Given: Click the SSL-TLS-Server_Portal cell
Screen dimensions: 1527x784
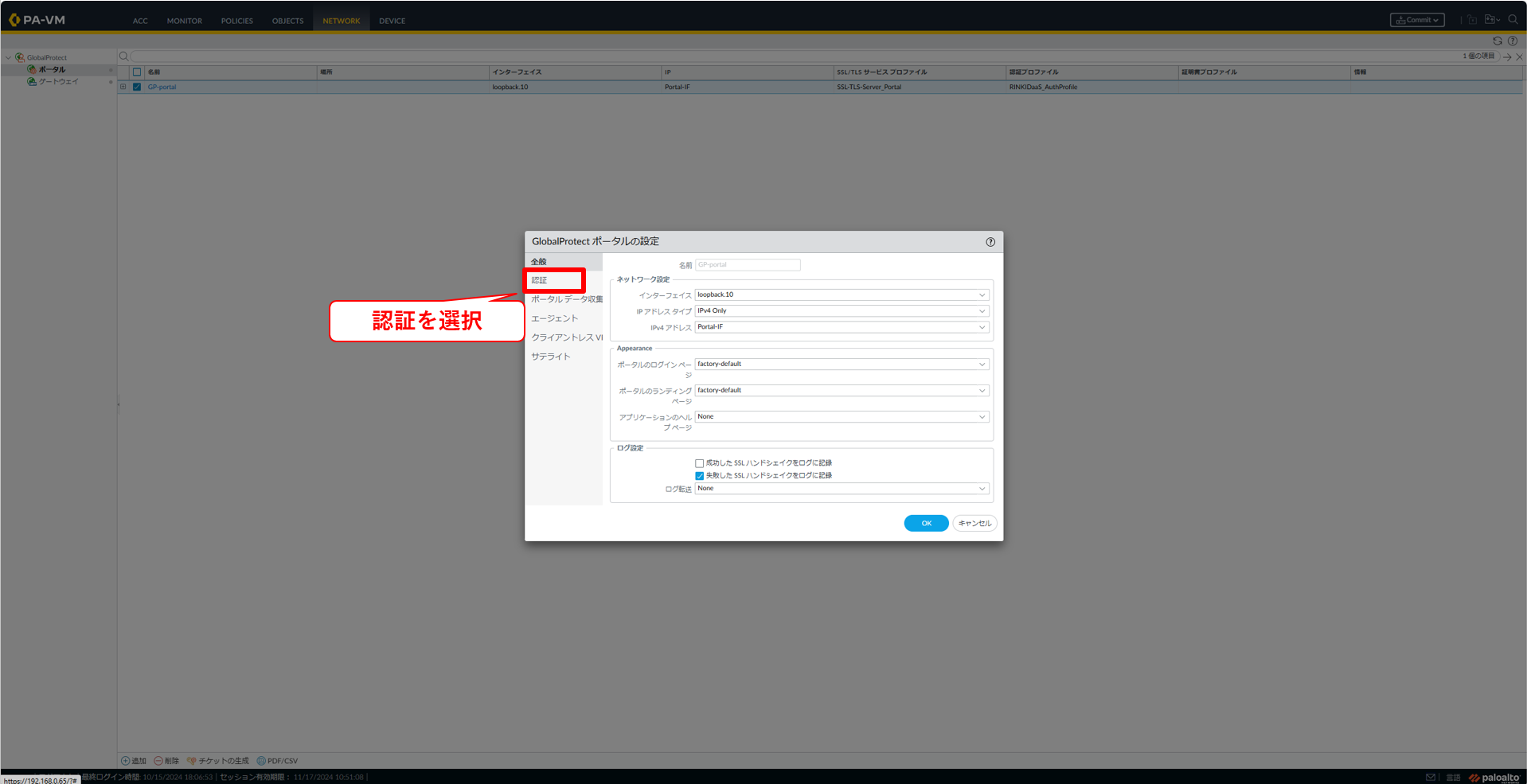Looking at the screenshot, I should [x=869, y=87].
